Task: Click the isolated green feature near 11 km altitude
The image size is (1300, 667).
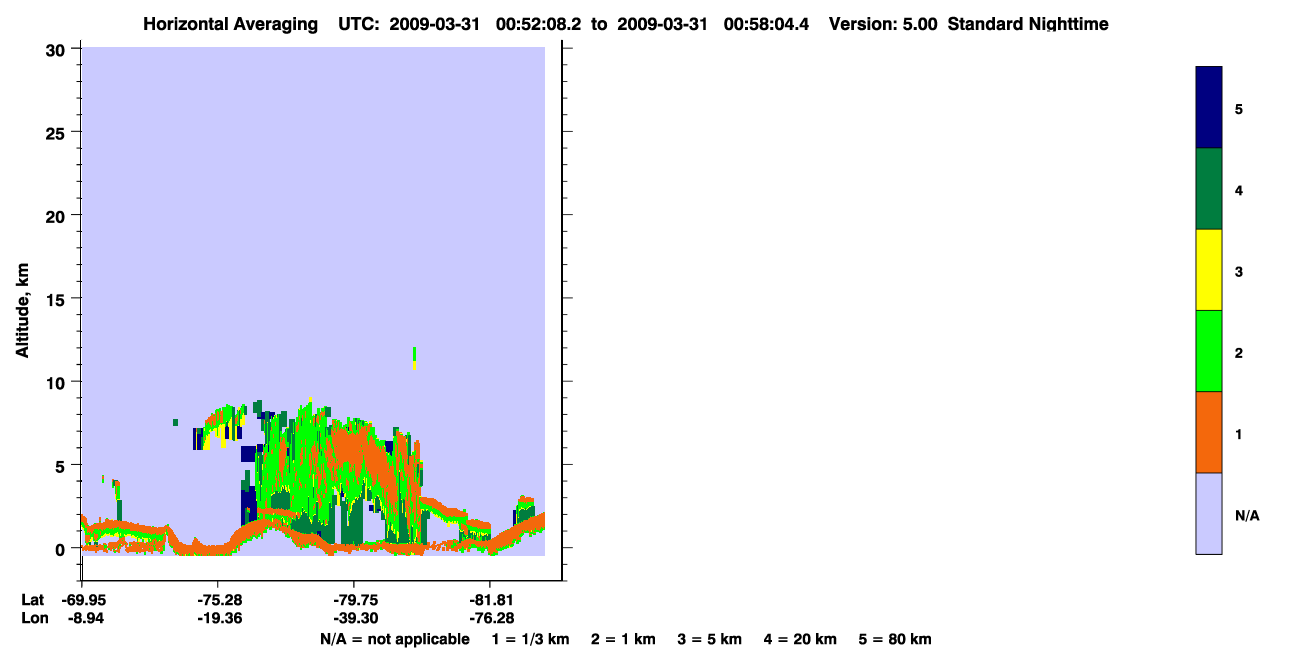Action: [414, 357]
